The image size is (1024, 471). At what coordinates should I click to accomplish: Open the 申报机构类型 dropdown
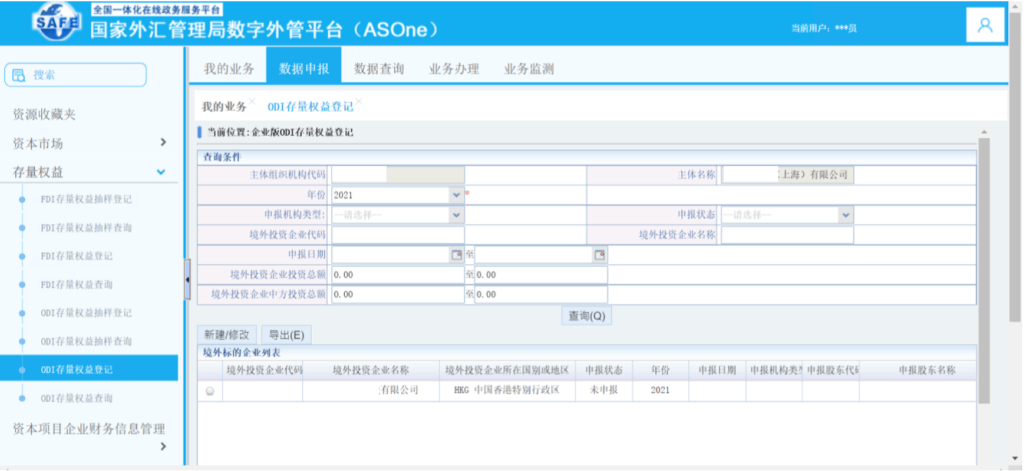click(457, 214)
